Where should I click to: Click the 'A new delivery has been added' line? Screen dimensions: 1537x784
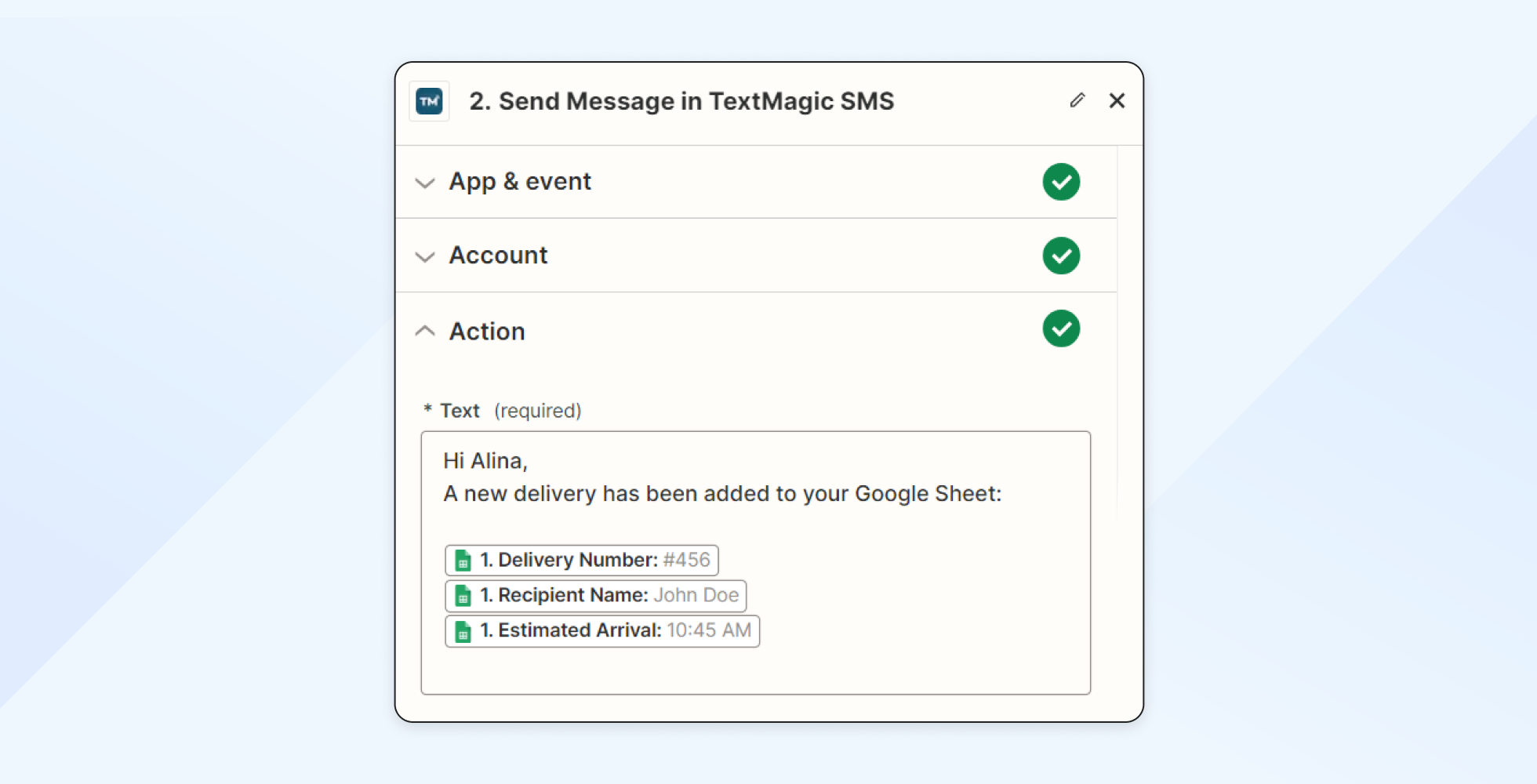pyautogui.click(x=722, y=494)
